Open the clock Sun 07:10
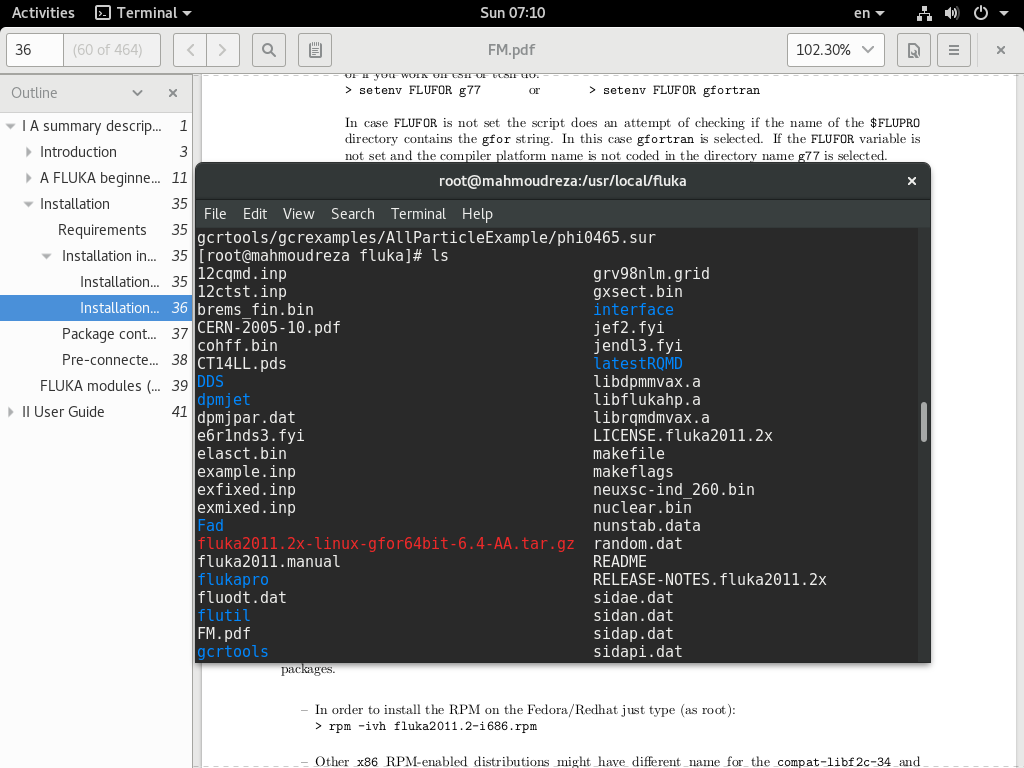This screenshot has height=768, width=1024. click(x=513, y=13)
